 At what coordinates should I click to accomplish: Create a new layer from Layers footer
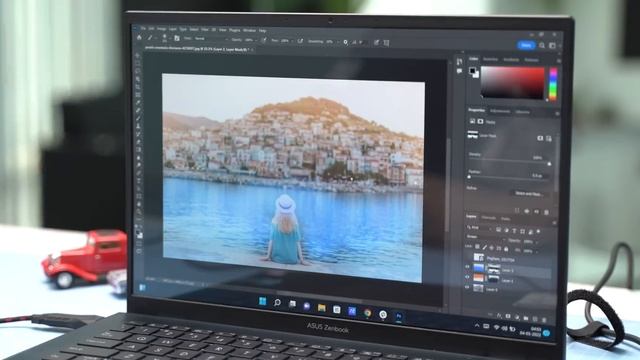point(535,318)
